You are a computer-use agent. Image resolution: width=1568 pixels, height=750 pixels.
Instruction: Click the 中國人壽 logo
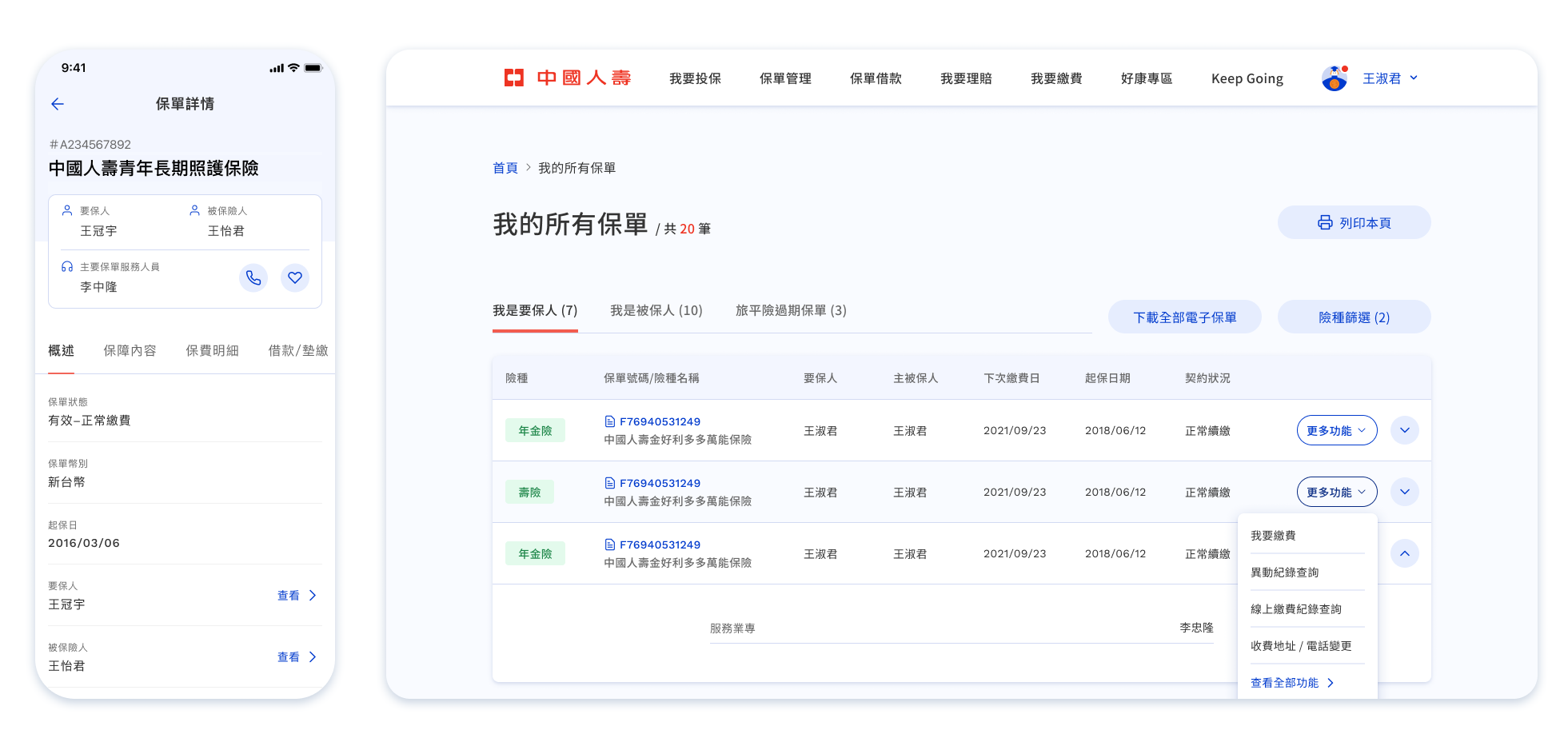568,78
